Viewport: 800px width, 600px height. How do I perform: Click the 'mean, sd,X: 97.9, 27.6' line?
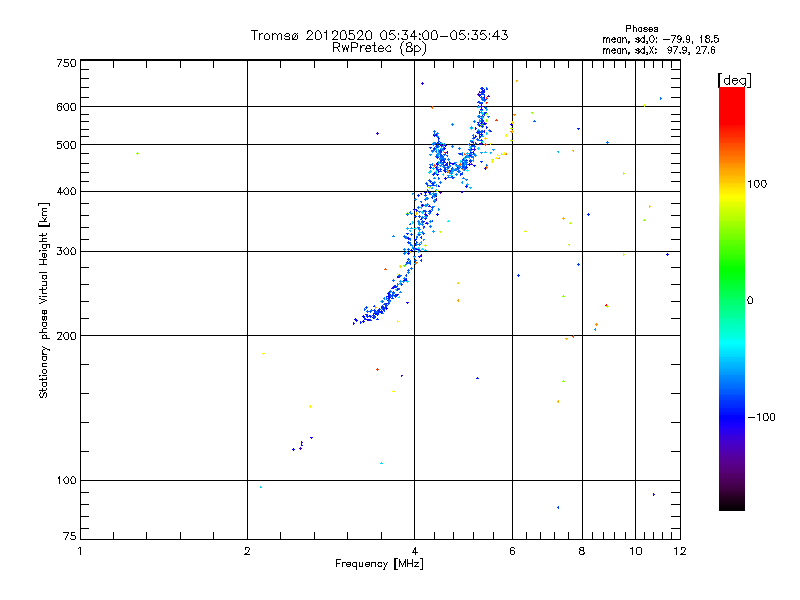(x=659, y=50)
